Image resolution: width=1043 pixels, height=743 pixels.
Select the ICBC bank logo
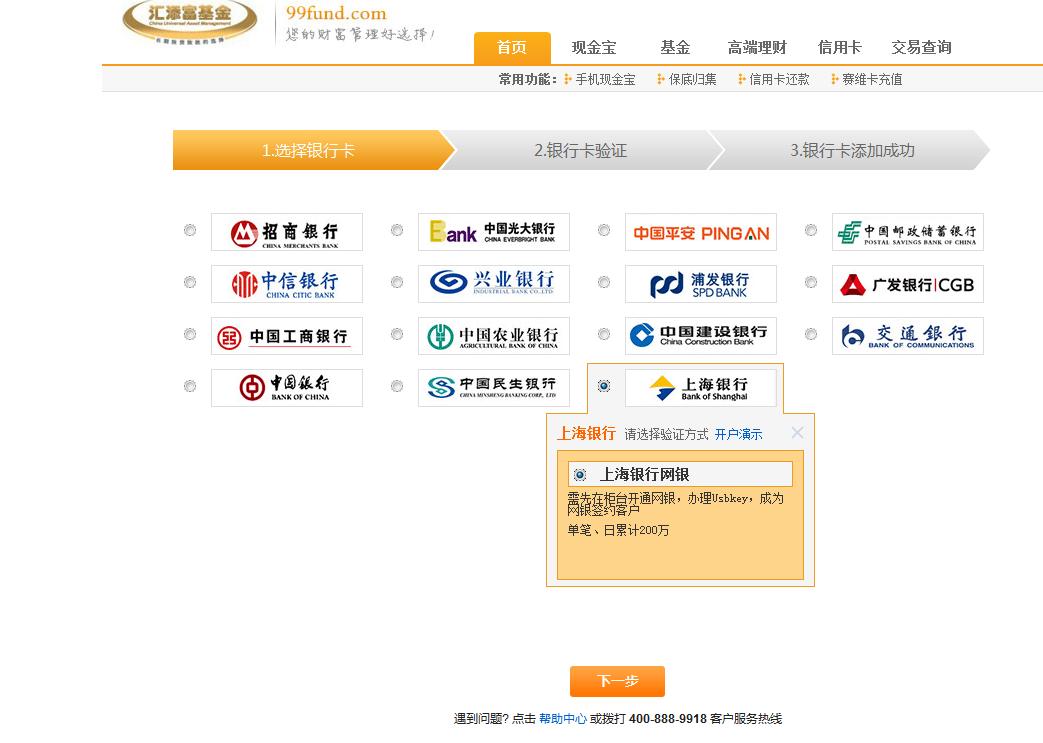pyautogui.click(x=286, y=336)
